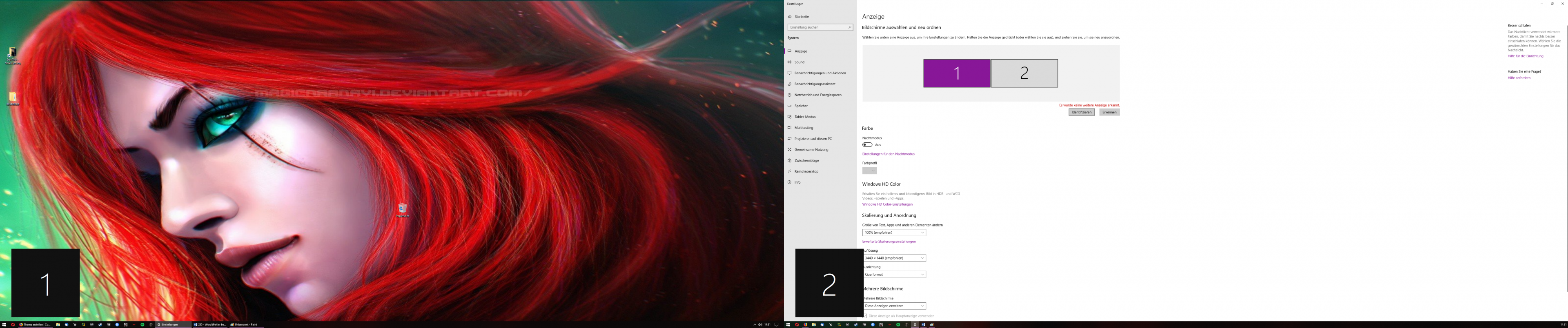Viewport: 1568px width, 328px height.
Task: Click the Erkennen button
Action: pos(1110,112)
